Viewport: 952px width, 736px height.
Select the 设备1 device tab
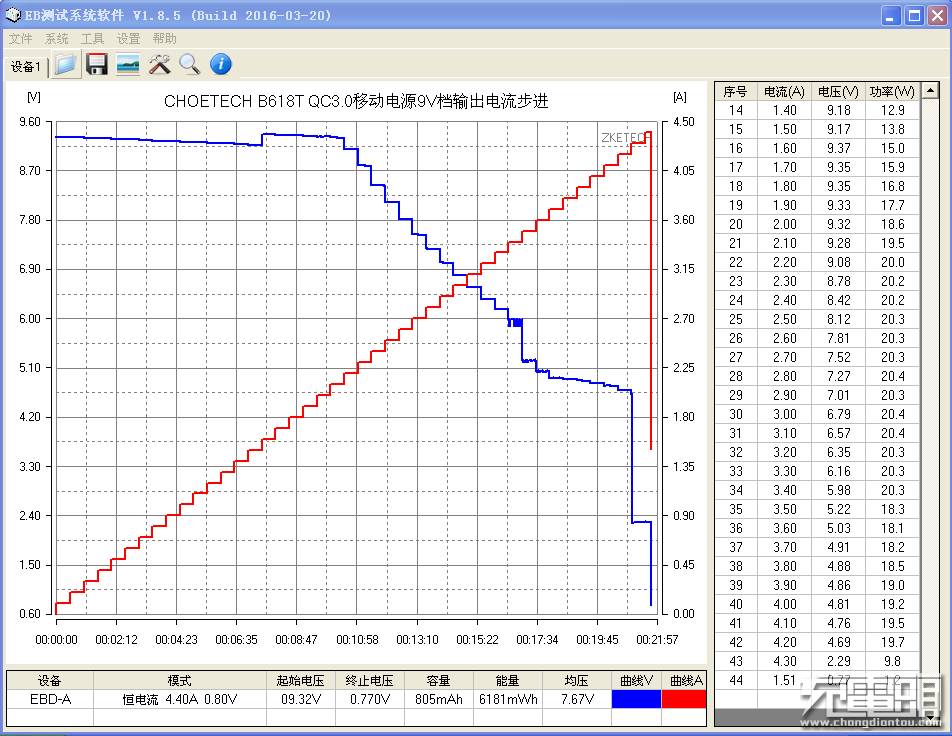26,67
